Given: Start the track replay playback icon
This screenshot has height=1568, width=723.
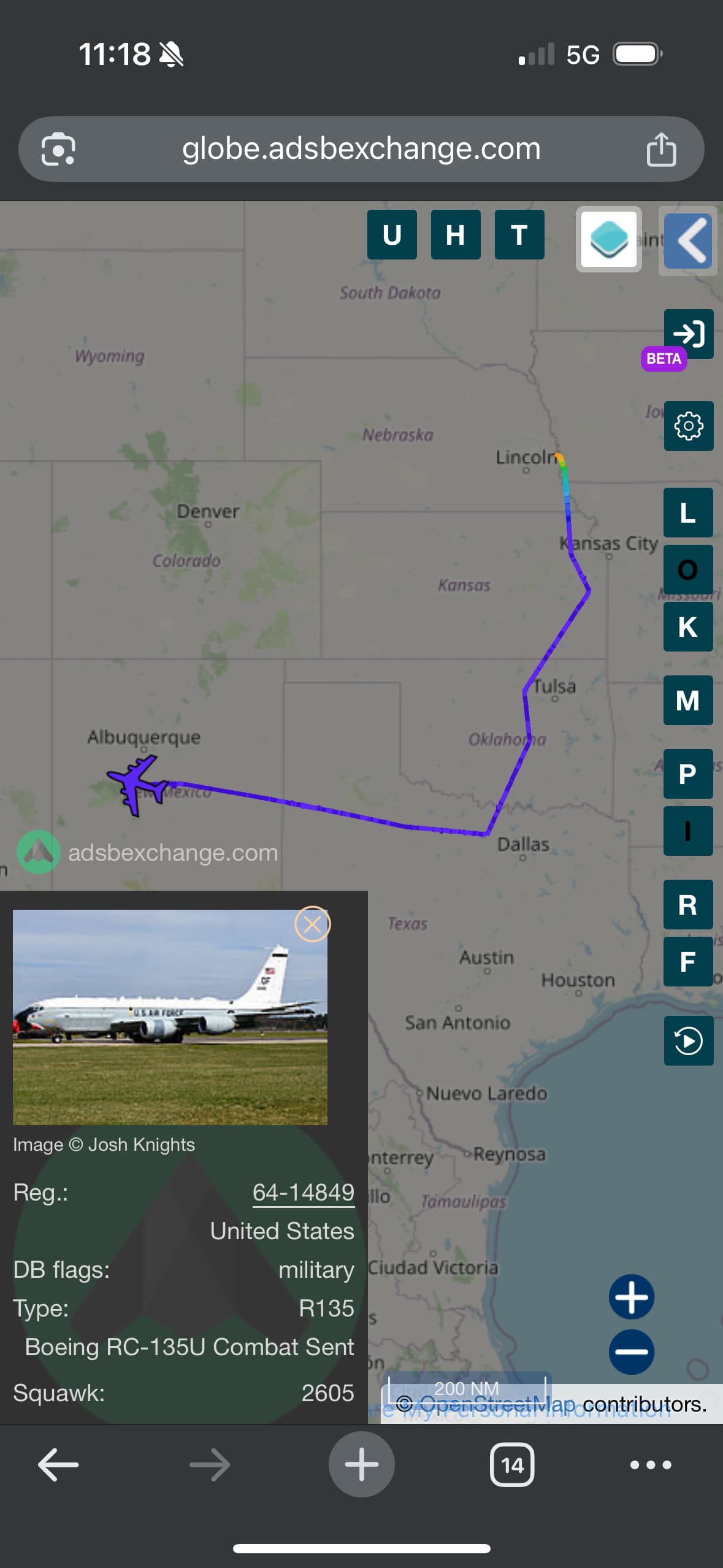Looking at the screenshot, I should (688, 1040).
